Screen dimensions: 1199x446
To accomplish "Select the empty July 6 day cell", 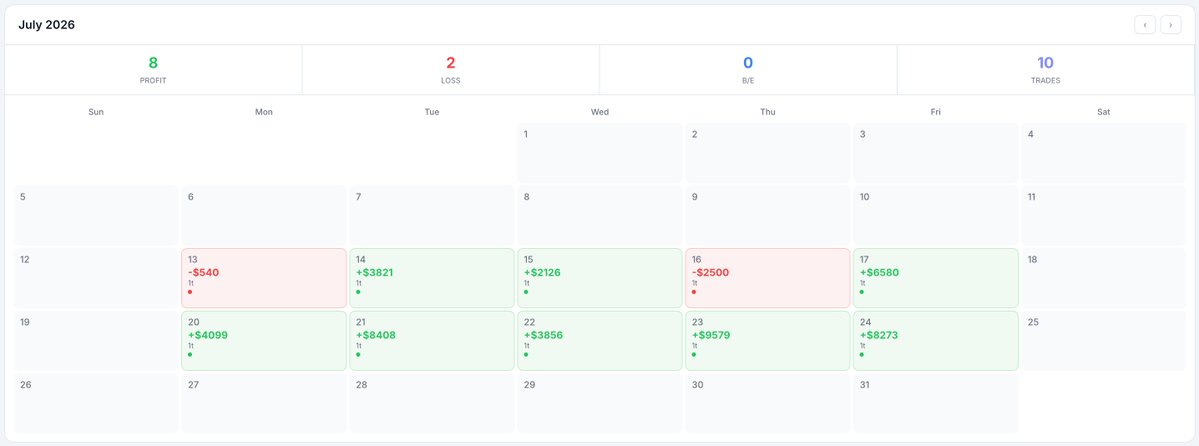I will pyautogui.click(x=264, y=216).
